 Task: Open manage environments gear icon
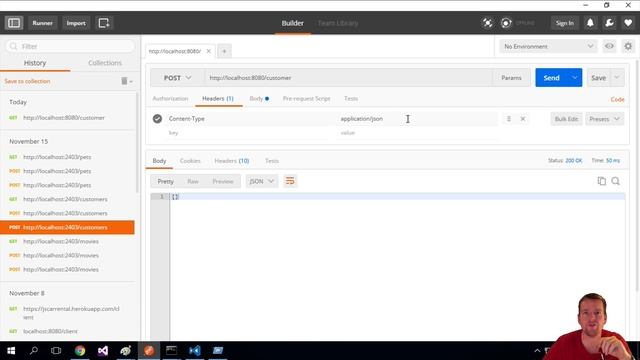coord(628,46)
